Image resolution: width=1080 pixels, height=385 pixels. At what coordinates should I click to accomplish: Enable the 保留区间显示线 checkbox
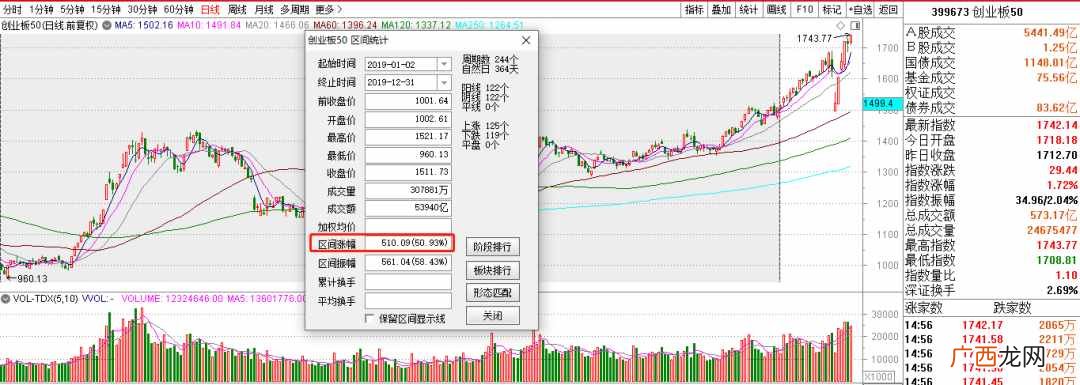(x=369, y=319)
